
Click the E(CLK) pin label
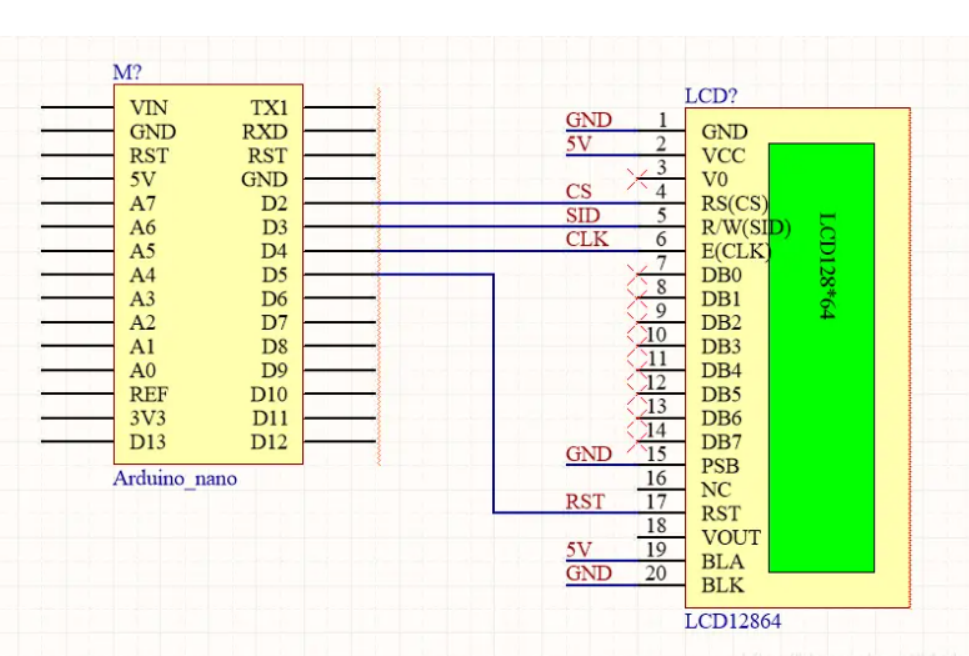pyautogui.click(x=737, y=251)
